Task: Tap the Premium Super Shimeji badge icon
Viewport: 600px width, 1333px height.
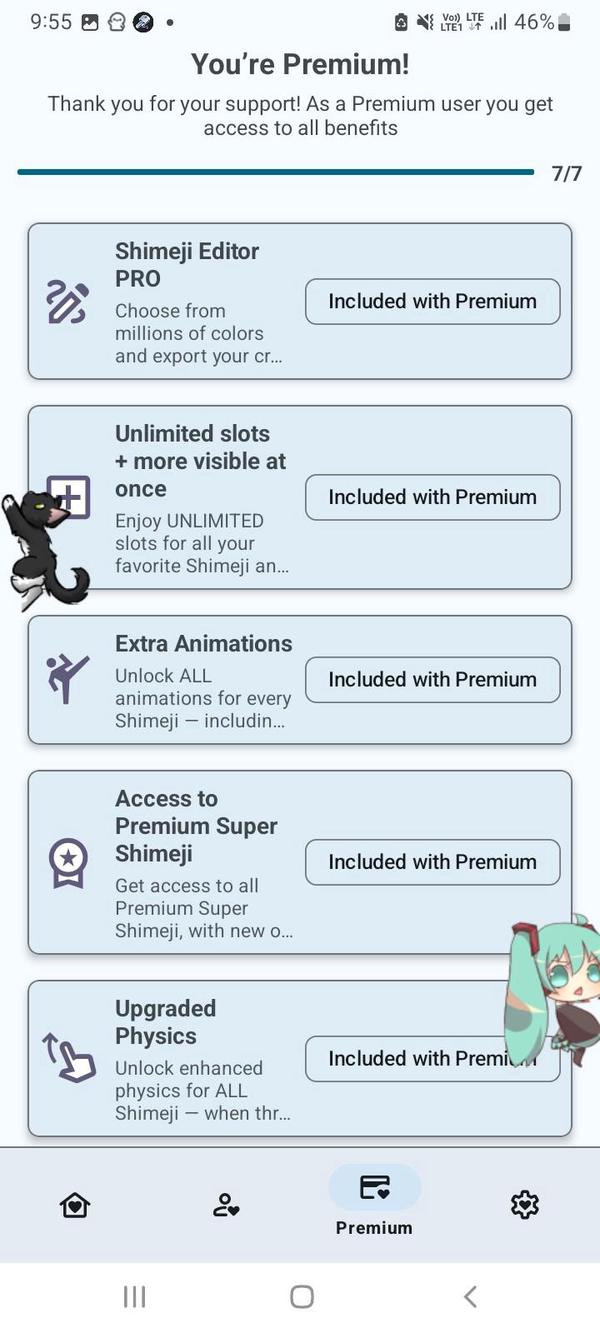Action: tap(68, 862)
